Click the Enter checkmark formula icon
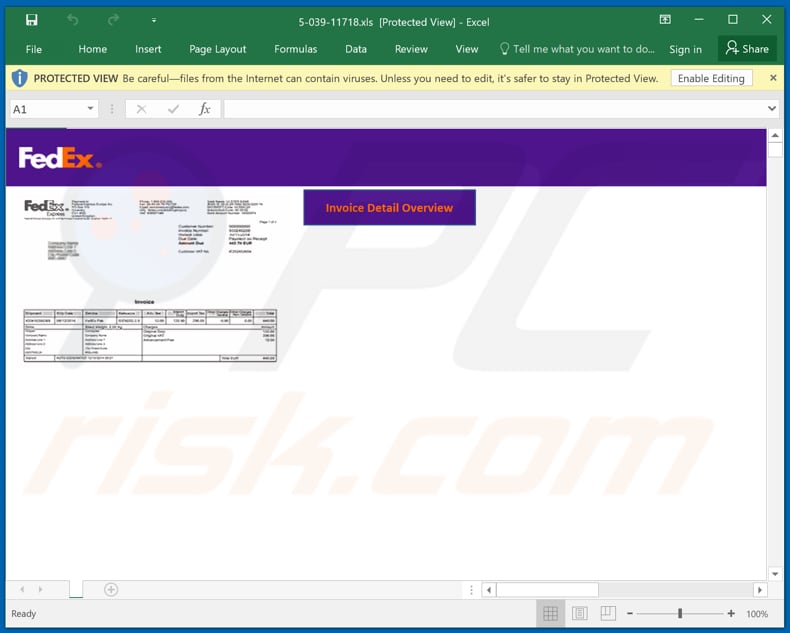The width and height of the screenshot is (790, 633). pyautogui.click(x=173, y=109)
